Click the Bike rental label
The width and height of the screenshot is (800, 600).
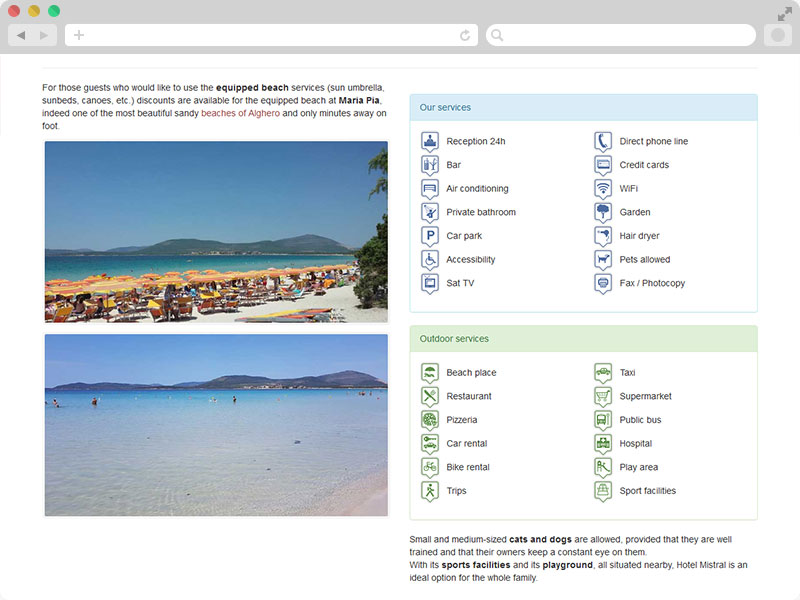click(468, 467)
